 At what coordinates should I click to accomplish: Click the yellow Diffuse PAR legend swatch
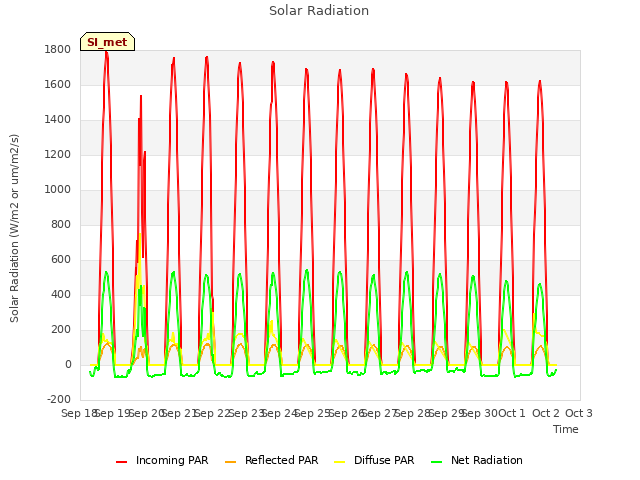(340, 461)
